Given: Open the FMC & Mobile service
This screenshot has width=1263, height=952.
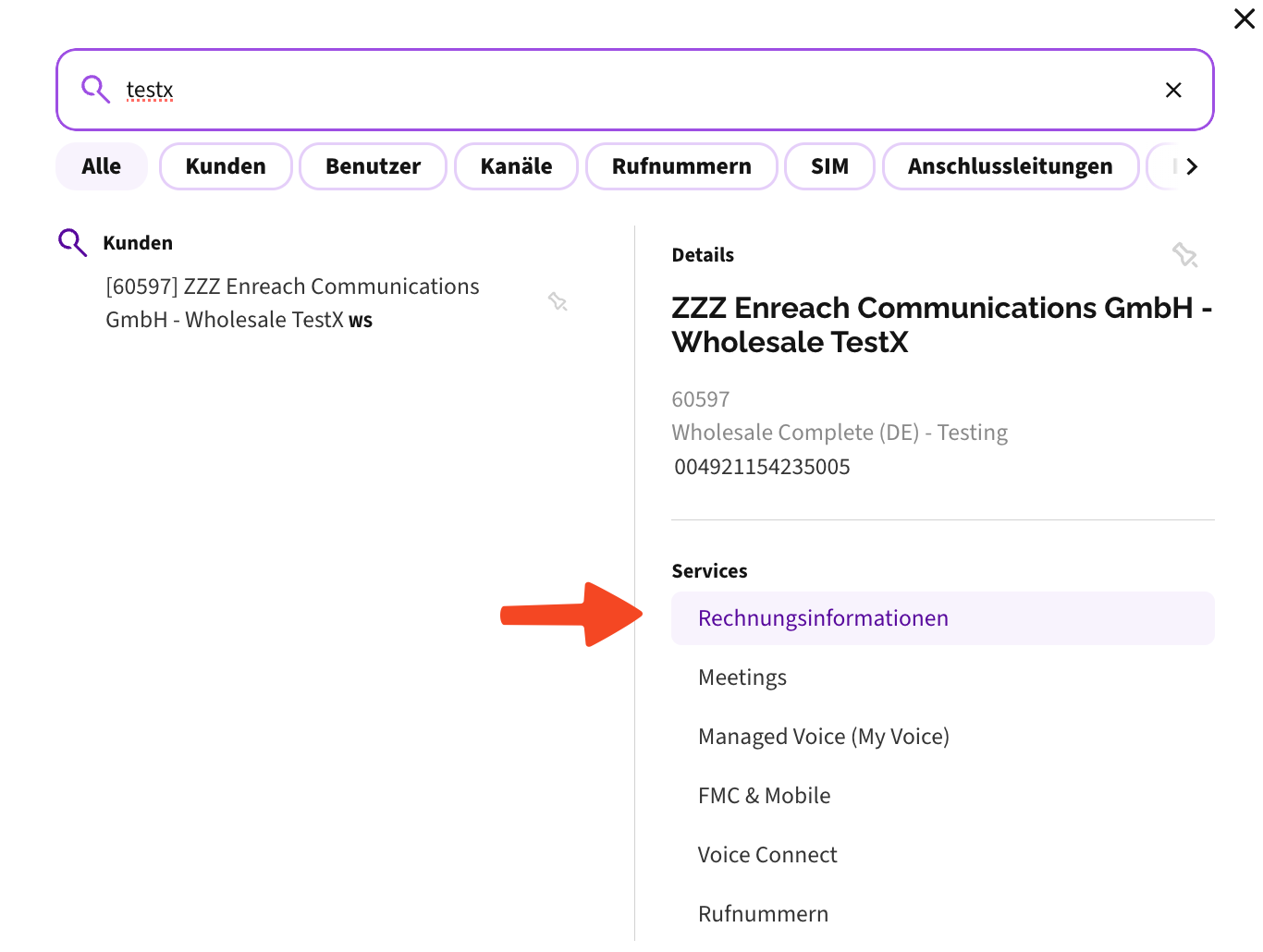Looking at the screenshot, I should [x=764, y=795].
